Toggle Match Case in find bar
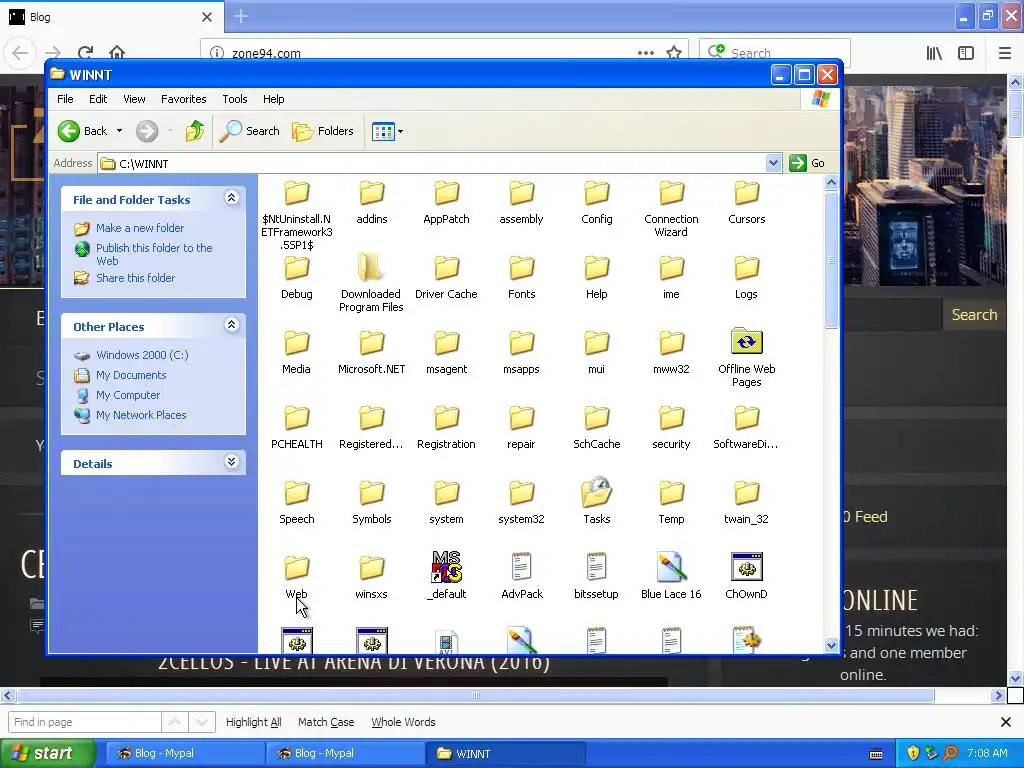1024x768 pixels. coord(326,722)
